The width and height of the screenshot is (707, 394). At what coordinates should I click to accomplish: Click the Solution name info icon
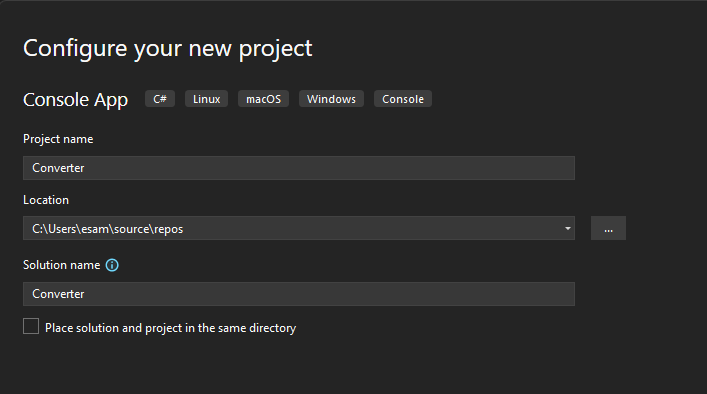[112, 265]
